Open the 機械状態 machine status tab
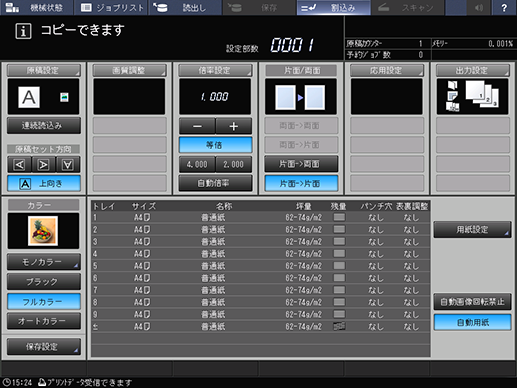 (37, 7)
